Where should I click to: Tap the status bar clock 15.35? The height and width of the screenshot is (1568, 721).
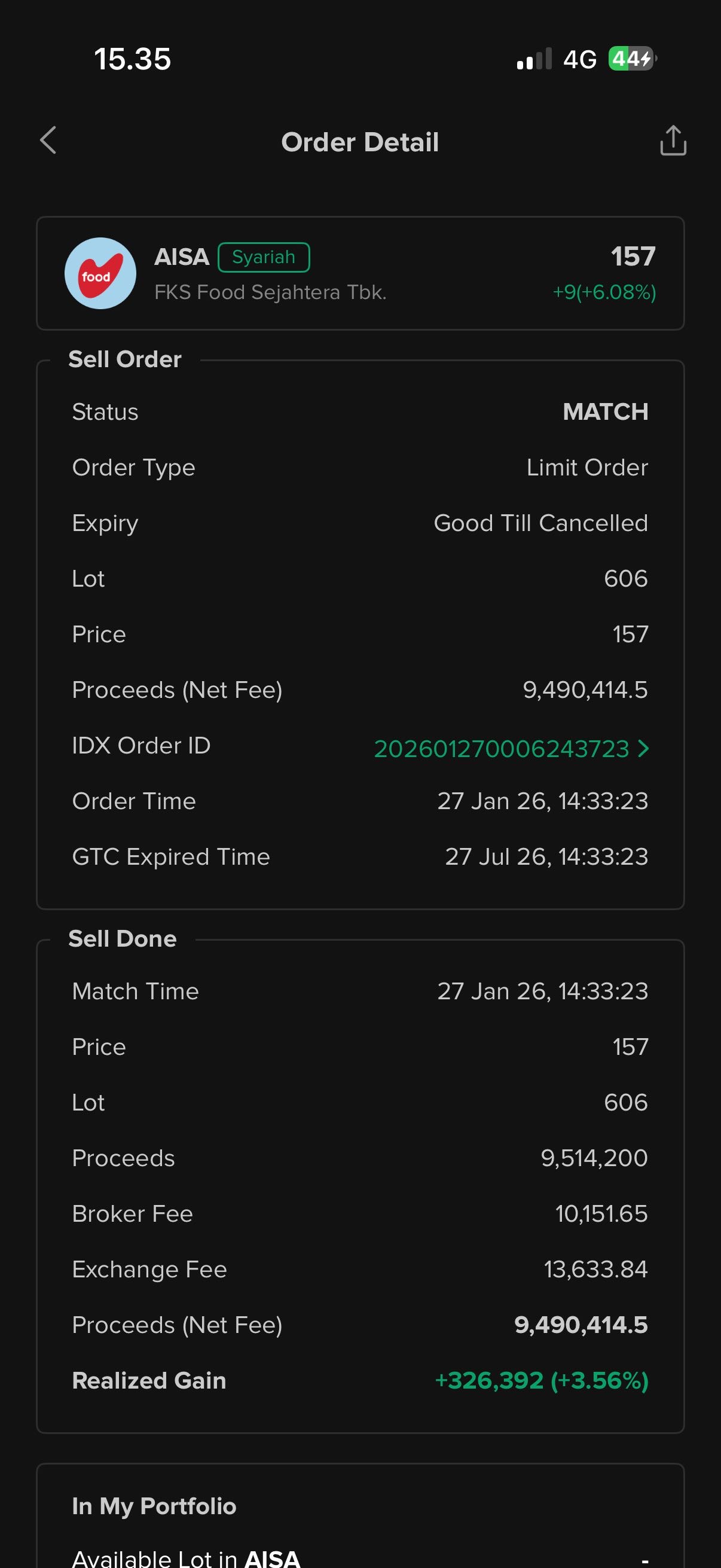point(133,59)
